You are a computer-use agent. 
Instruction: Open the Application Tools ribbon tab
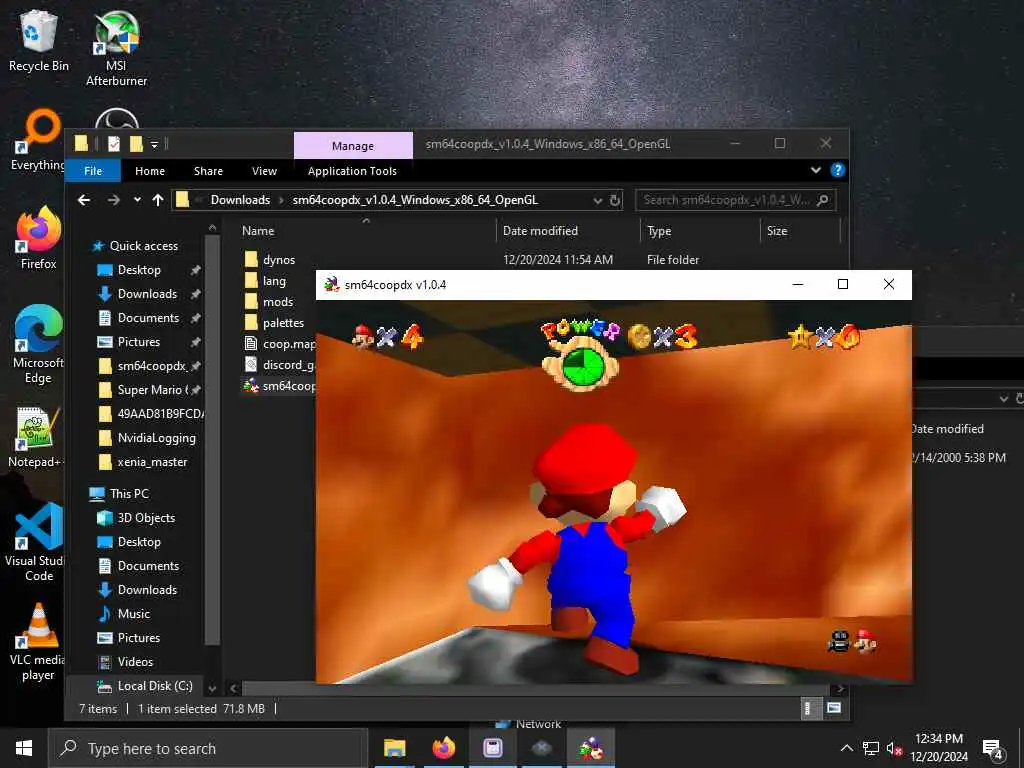pos(352,170)
